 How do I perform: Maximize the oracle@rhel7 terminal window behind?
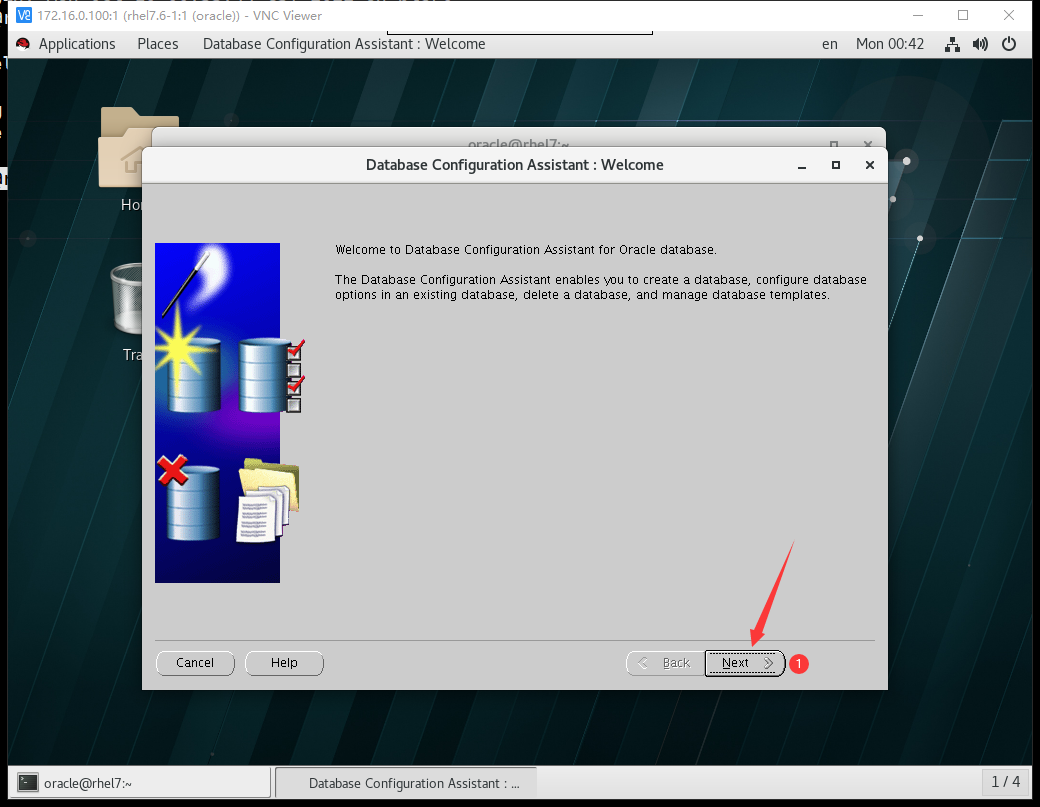point(834,143)
